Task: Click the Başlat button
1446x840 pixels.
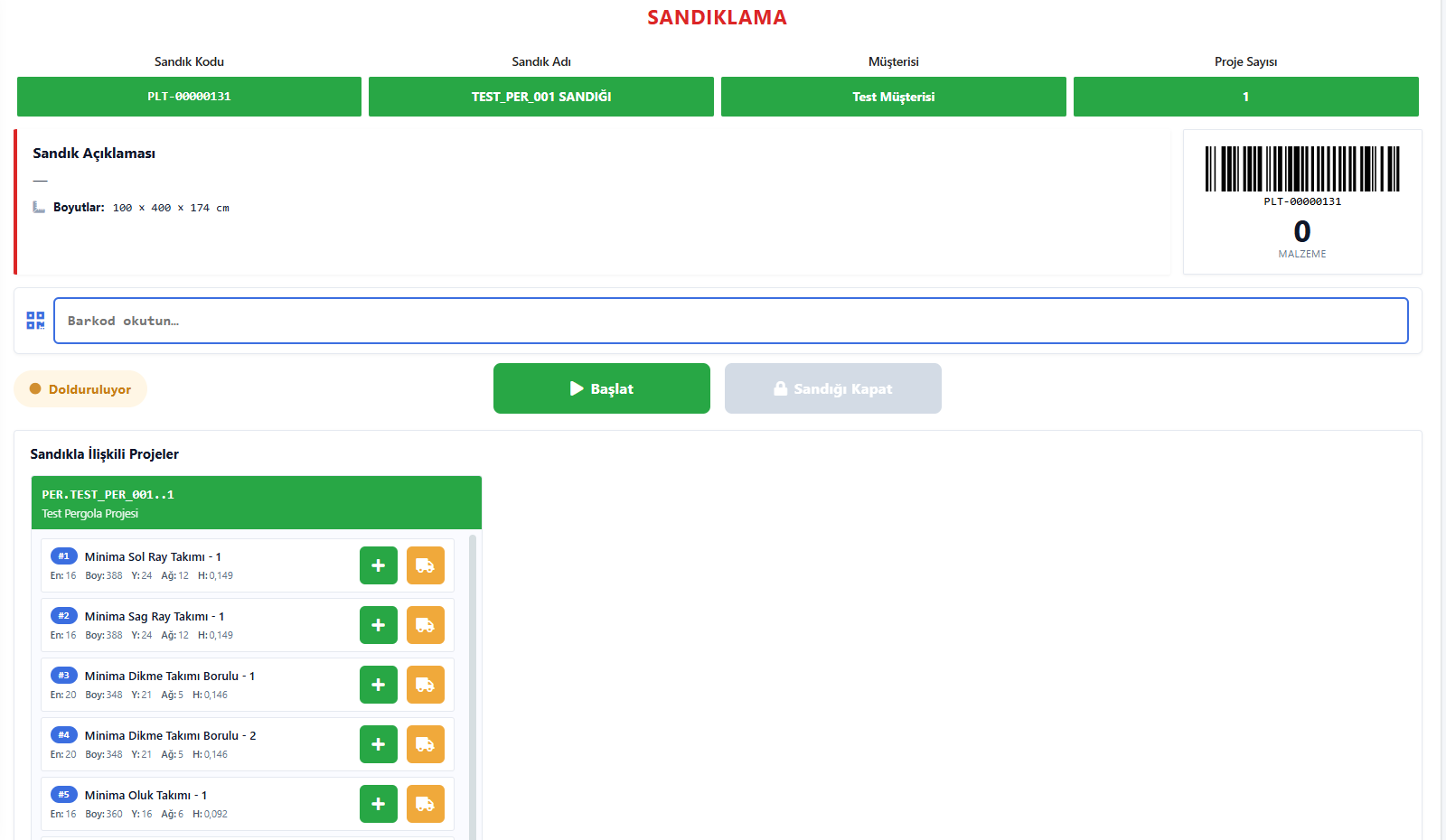Action: [x=602, y=388]
